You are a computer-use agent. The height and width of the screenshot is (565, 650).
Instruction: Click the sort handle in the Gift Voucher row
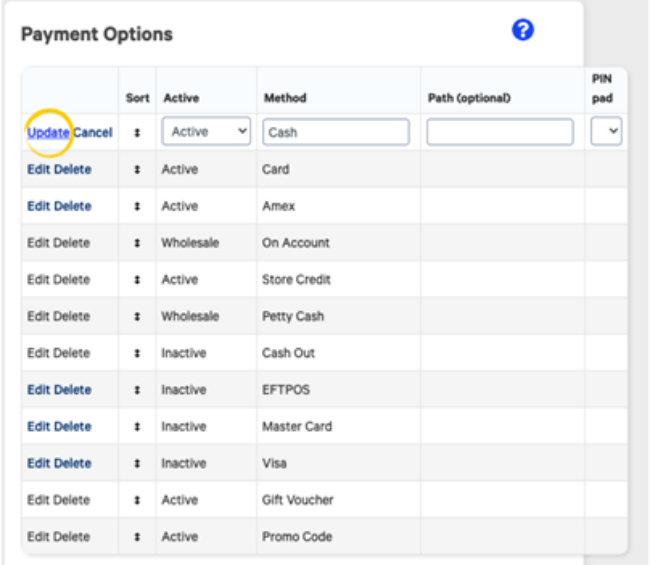[137, 501]
